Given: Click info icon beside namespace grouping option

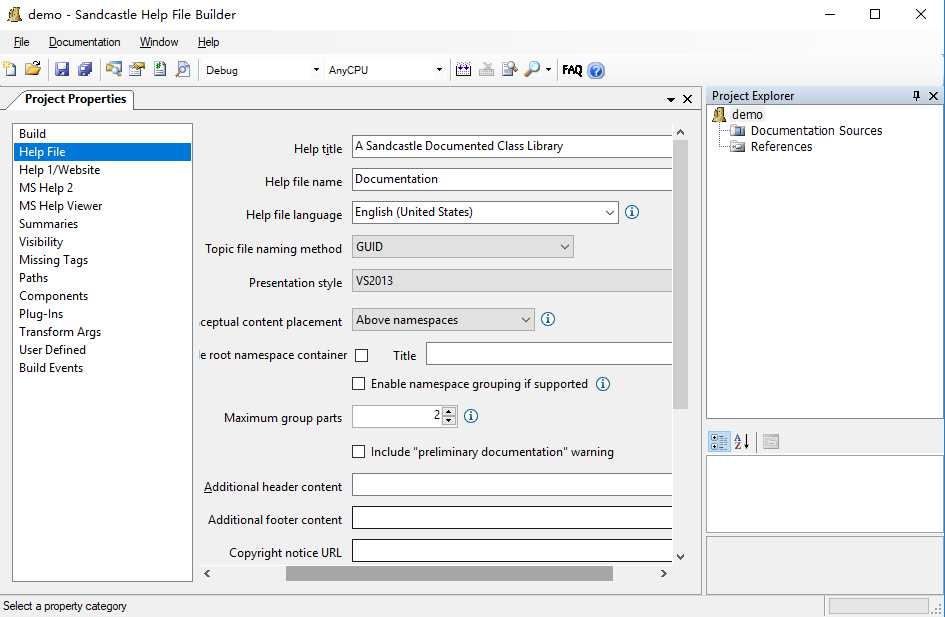Looking at the screenshot, I should coord(603,384).
